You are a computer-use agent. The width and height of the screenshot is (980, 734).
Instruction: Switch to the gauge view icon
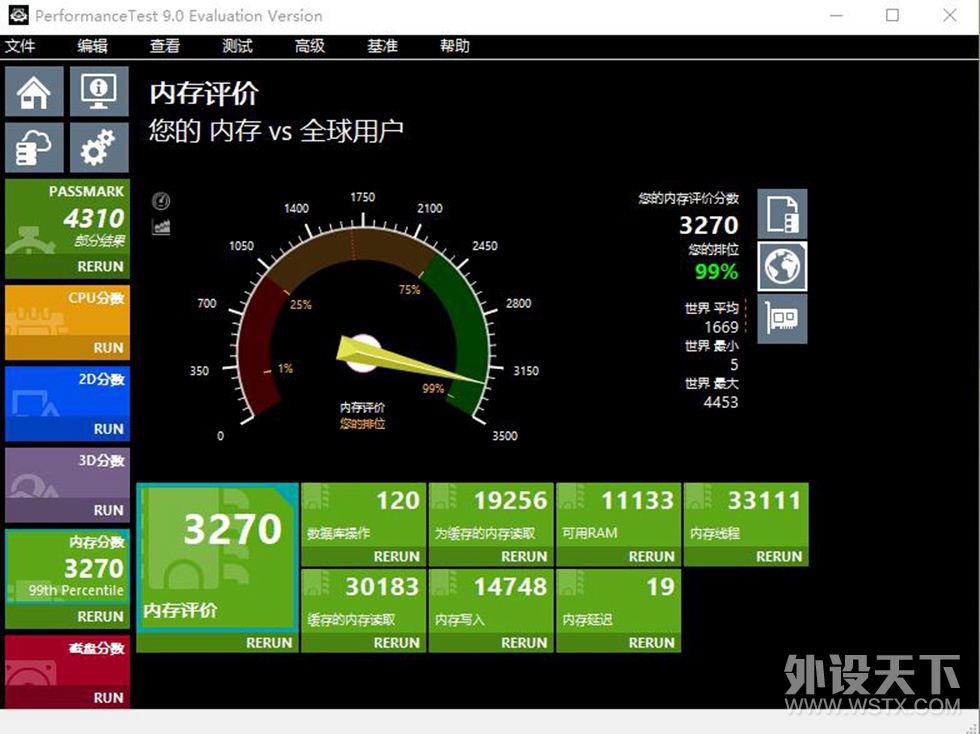click(x=161, y=201)
